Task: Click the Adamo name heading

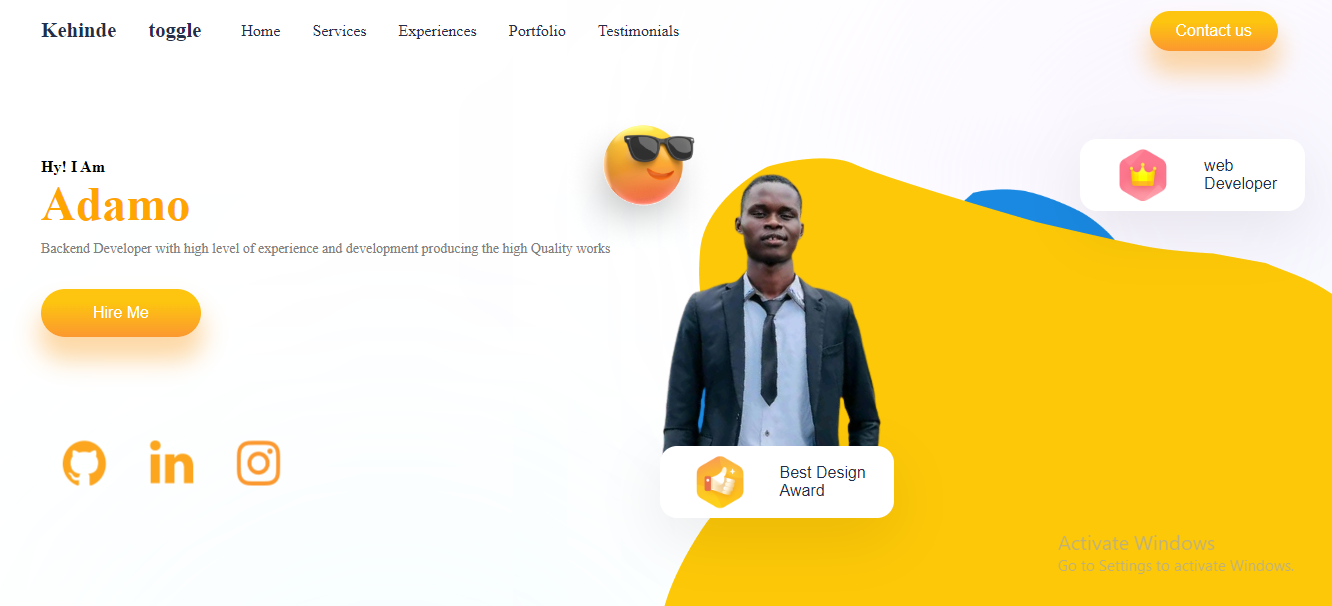Action: [115, 205]
